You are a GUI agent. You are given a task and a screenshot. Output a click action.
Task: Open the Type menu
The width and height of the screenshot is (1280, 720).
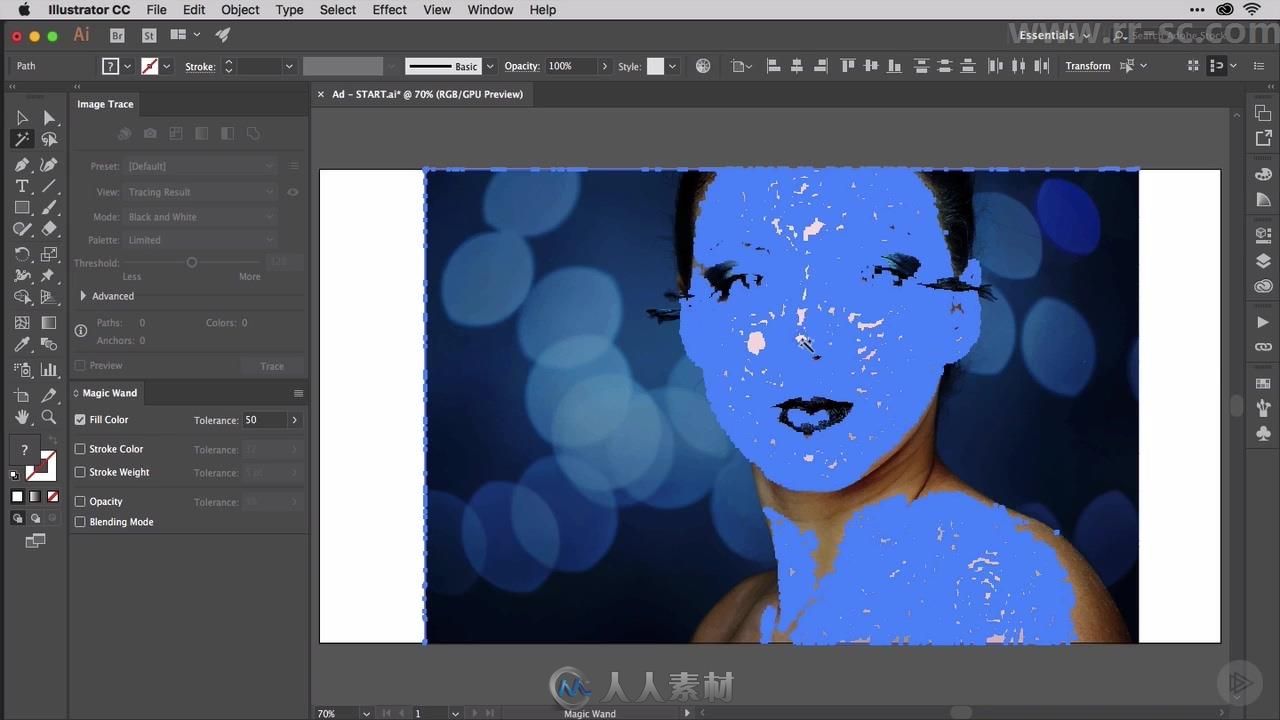289,10
